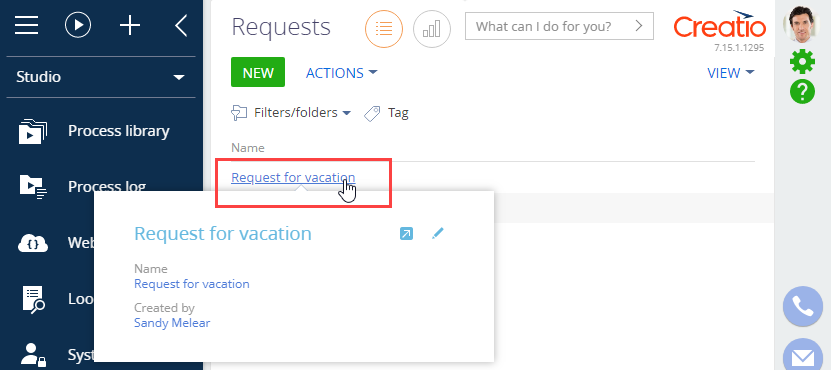Screen dimensions: 831x370
Task: Switch to the list view icon
Action: tap(384, 29)
